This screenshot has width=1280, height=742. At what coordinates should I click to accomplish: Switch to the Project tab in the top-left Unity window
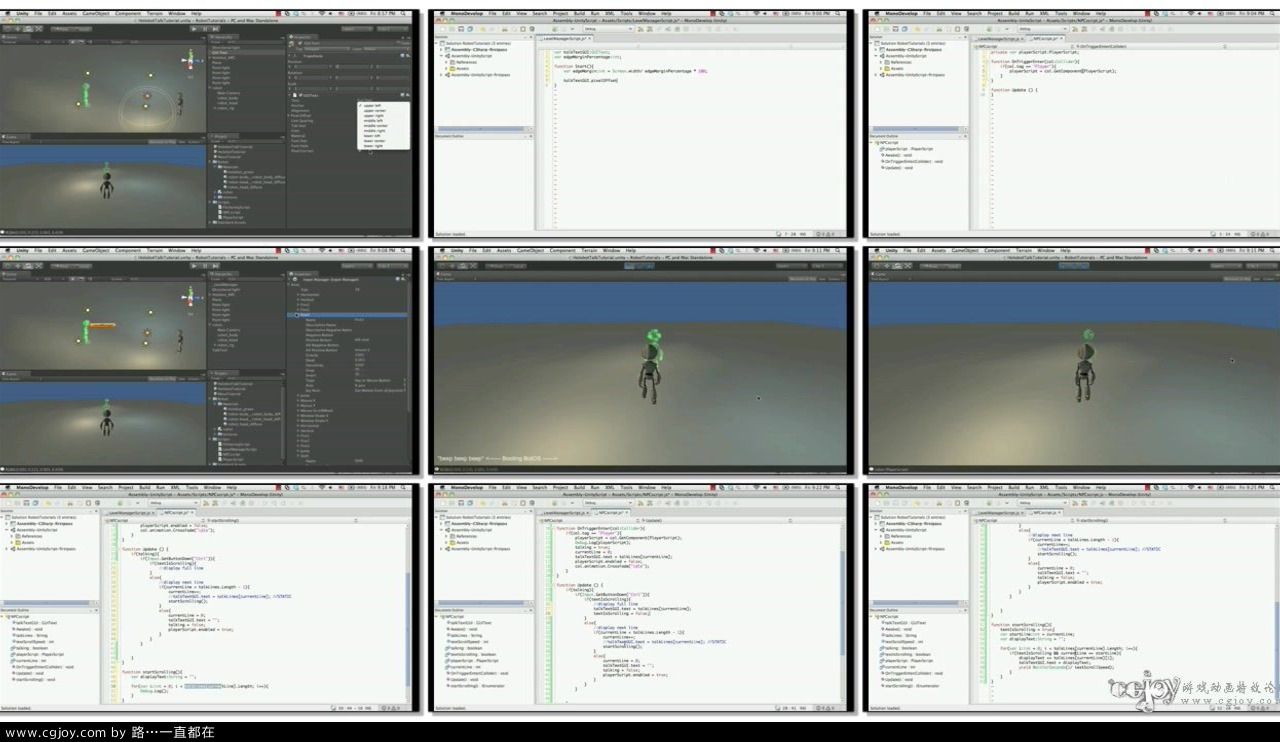click(x=225, y=136)
